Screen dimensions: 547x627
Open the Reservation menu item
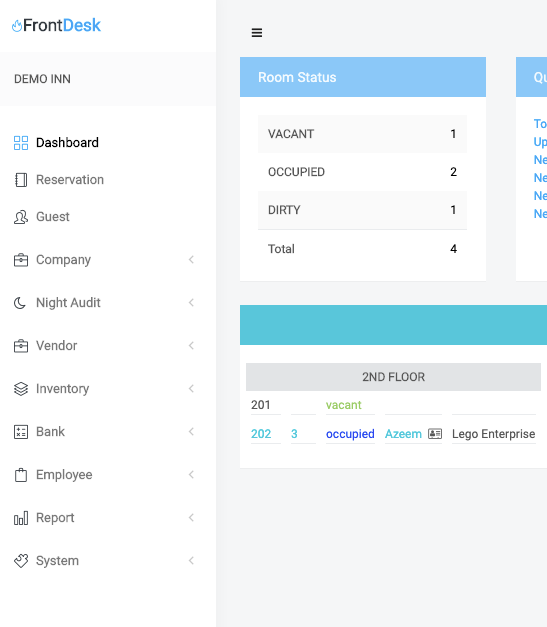click(x=70, y=180)
